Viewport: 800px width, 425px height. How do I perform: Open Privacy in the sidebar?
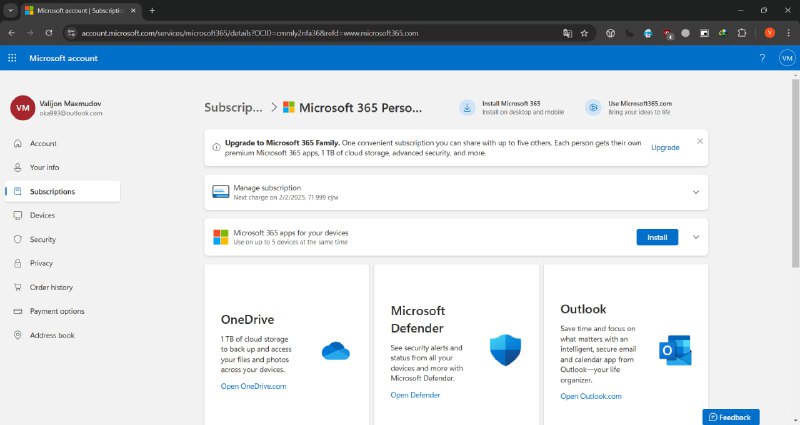(x=62, y=263)
